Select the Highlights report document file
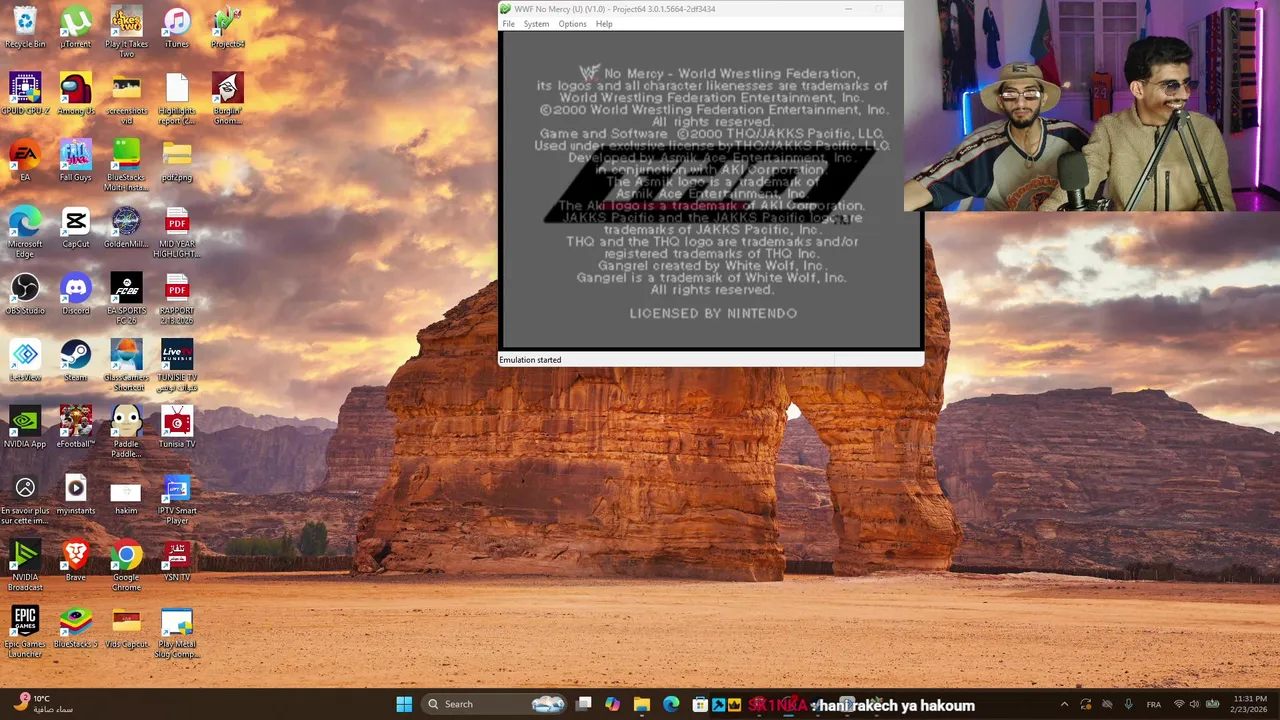Image resolution: width=1280 pixels, height=720 pixels. [x=177, y=98]
